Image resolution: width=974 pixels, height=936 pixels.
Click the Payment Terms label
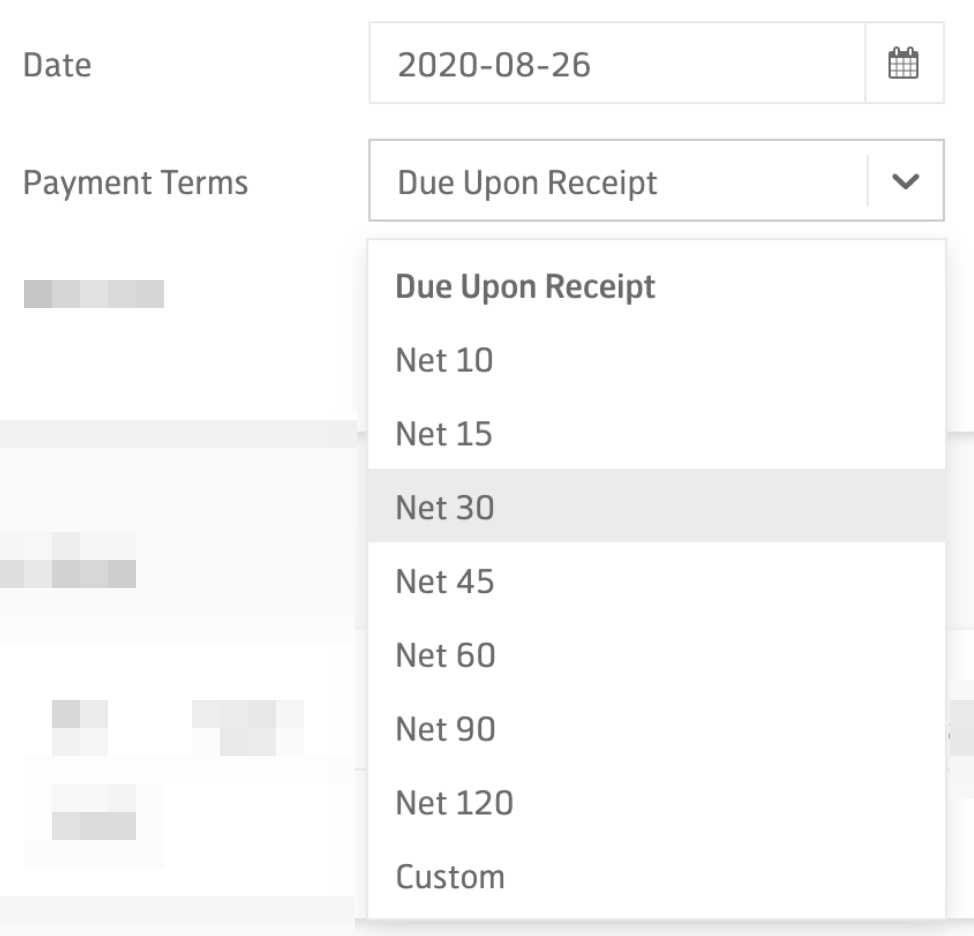135,182
